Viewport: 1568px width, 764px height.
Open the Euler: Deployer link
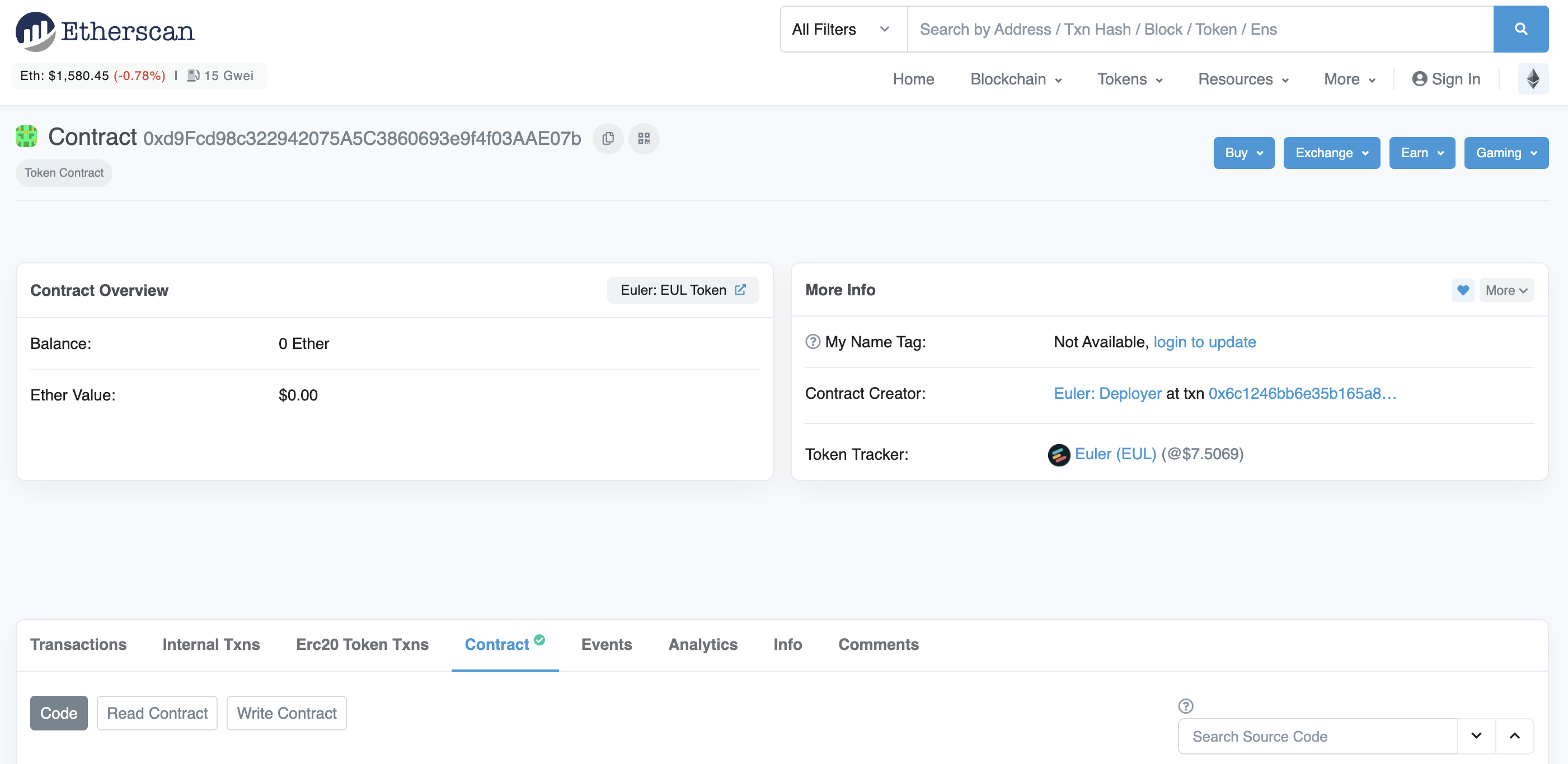click(1107, 394)
